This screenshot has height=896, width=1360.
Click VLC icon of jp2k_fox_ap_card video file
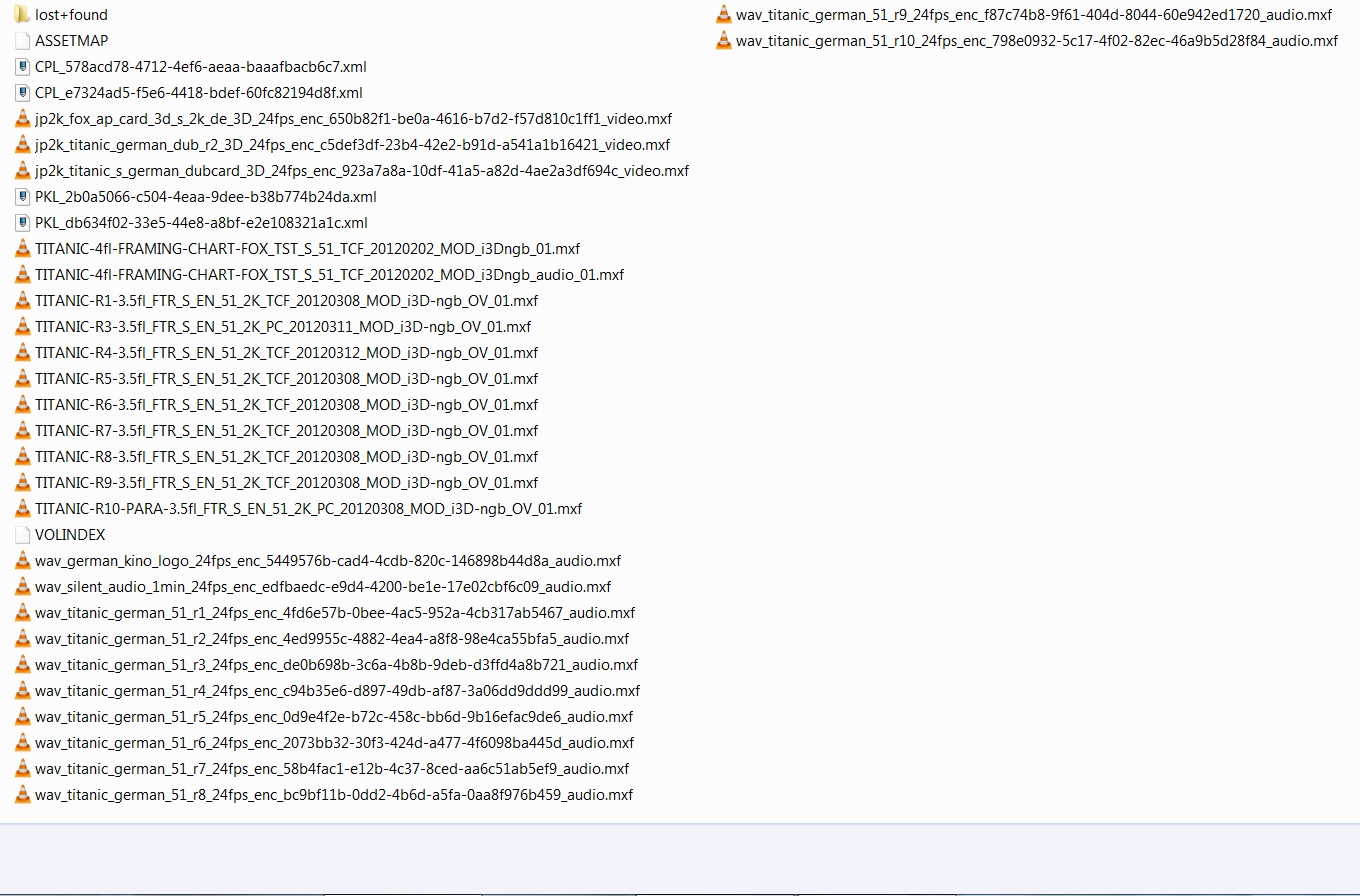tap(22, 119)
